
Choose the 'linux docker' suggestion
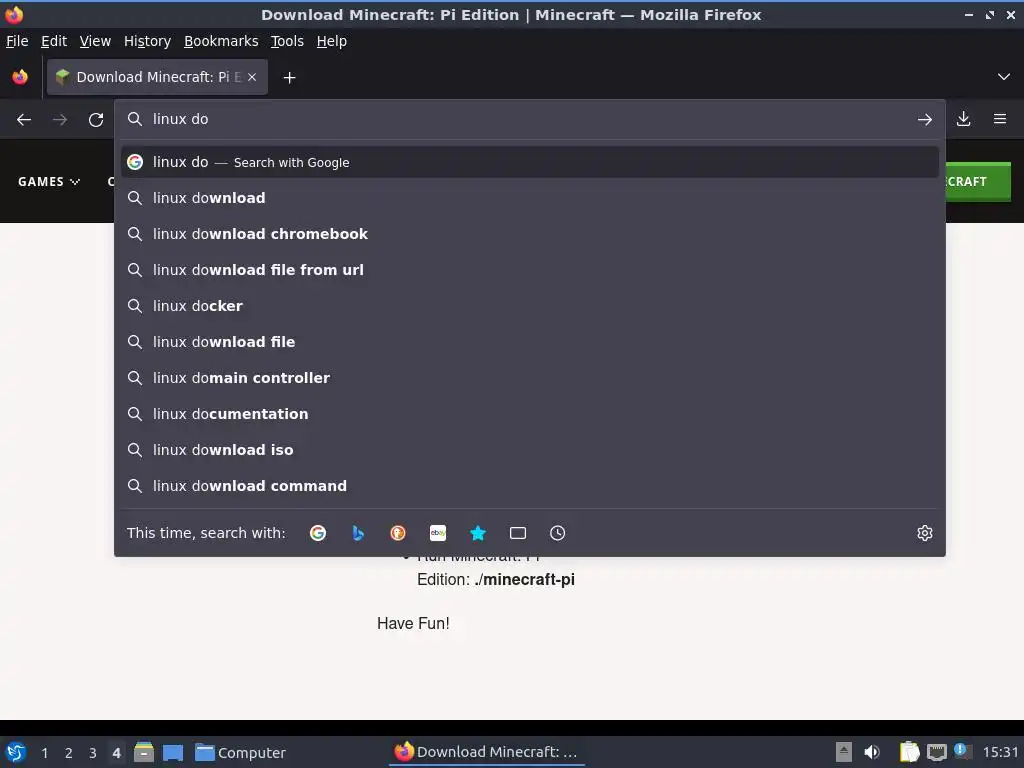pyautogui.click(x=530, y=306)
